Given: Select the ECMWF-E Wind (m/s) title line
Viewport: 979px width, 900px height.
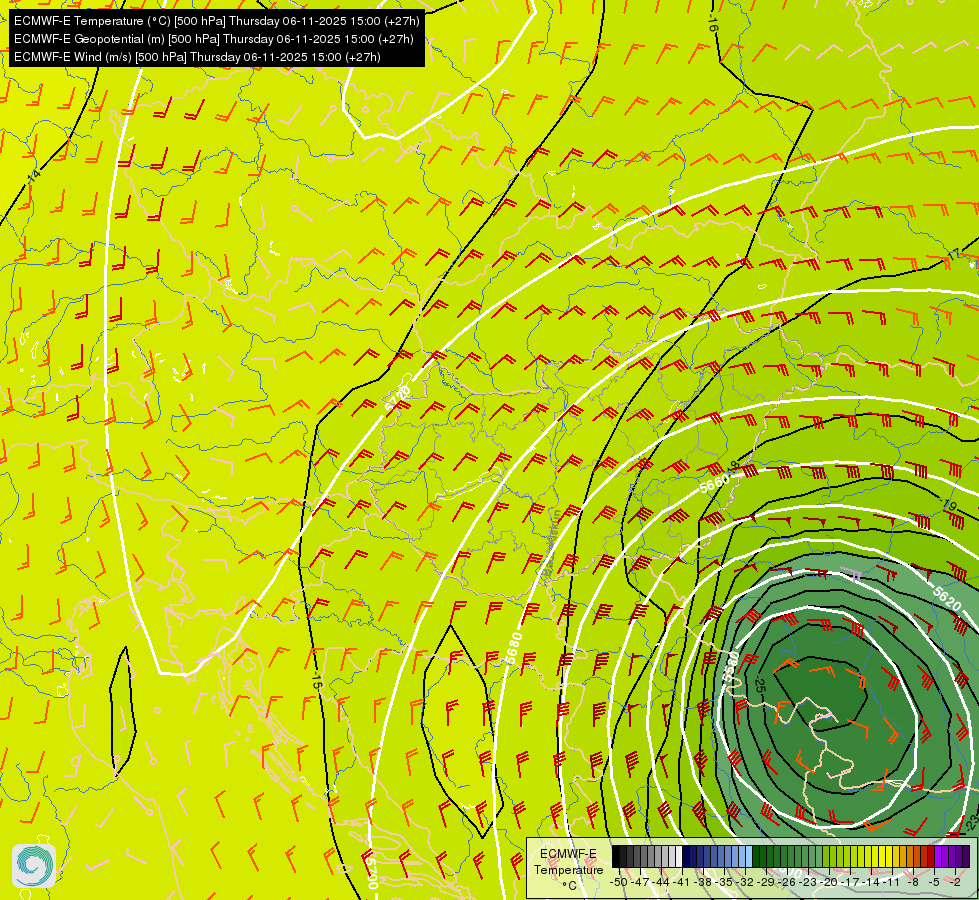Looking at the screenshot, I should (197, 57).
